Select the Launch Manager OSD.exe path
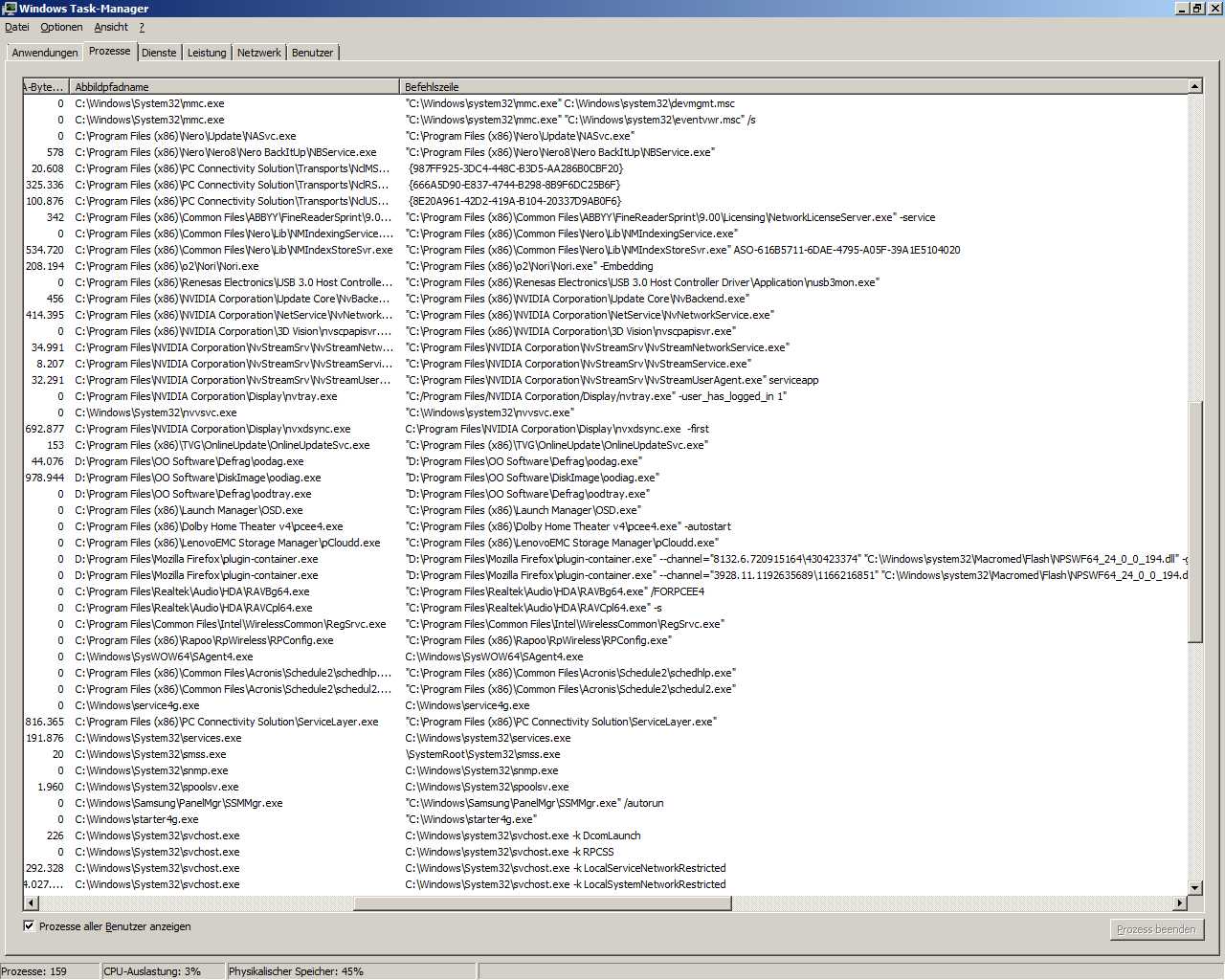This screenshot has height=980, width=1225. [189, 510]
